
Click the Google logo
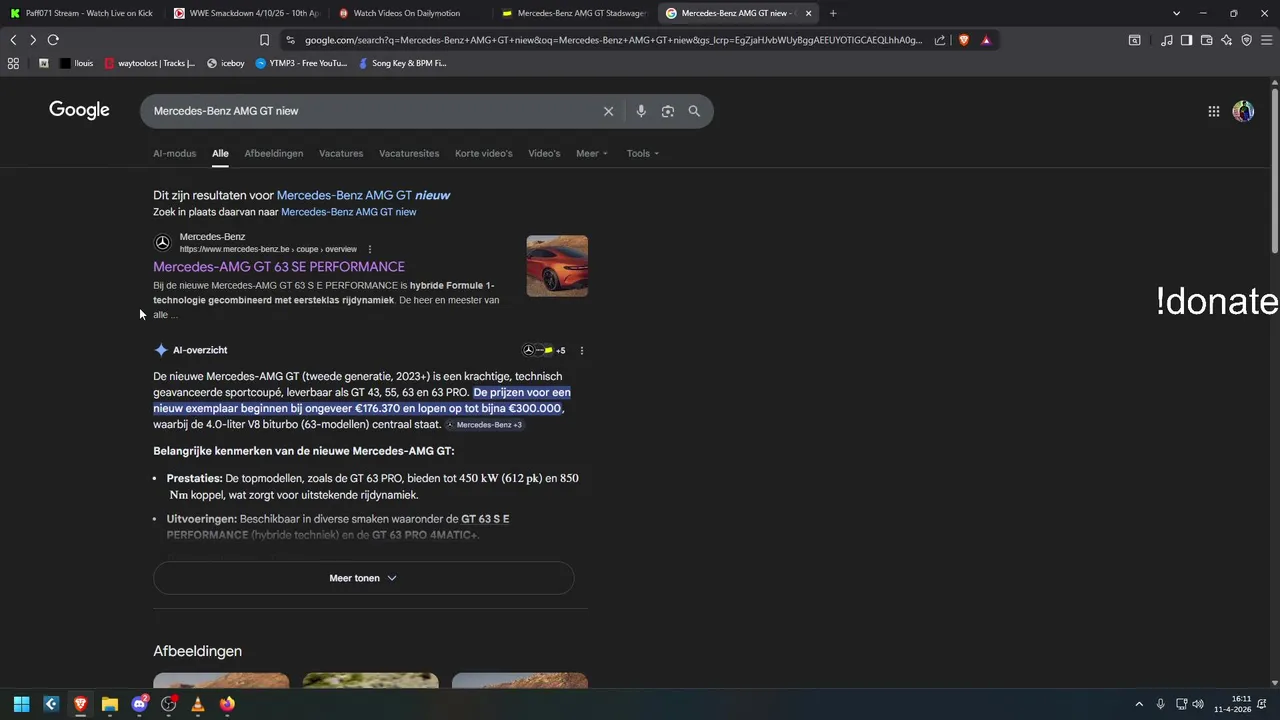[79, 110]
